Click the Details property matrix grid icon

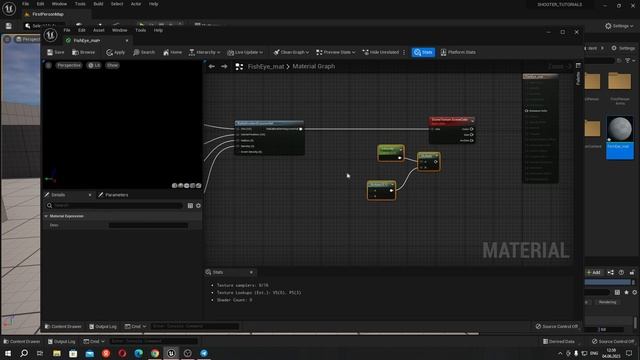coord(190,206)
